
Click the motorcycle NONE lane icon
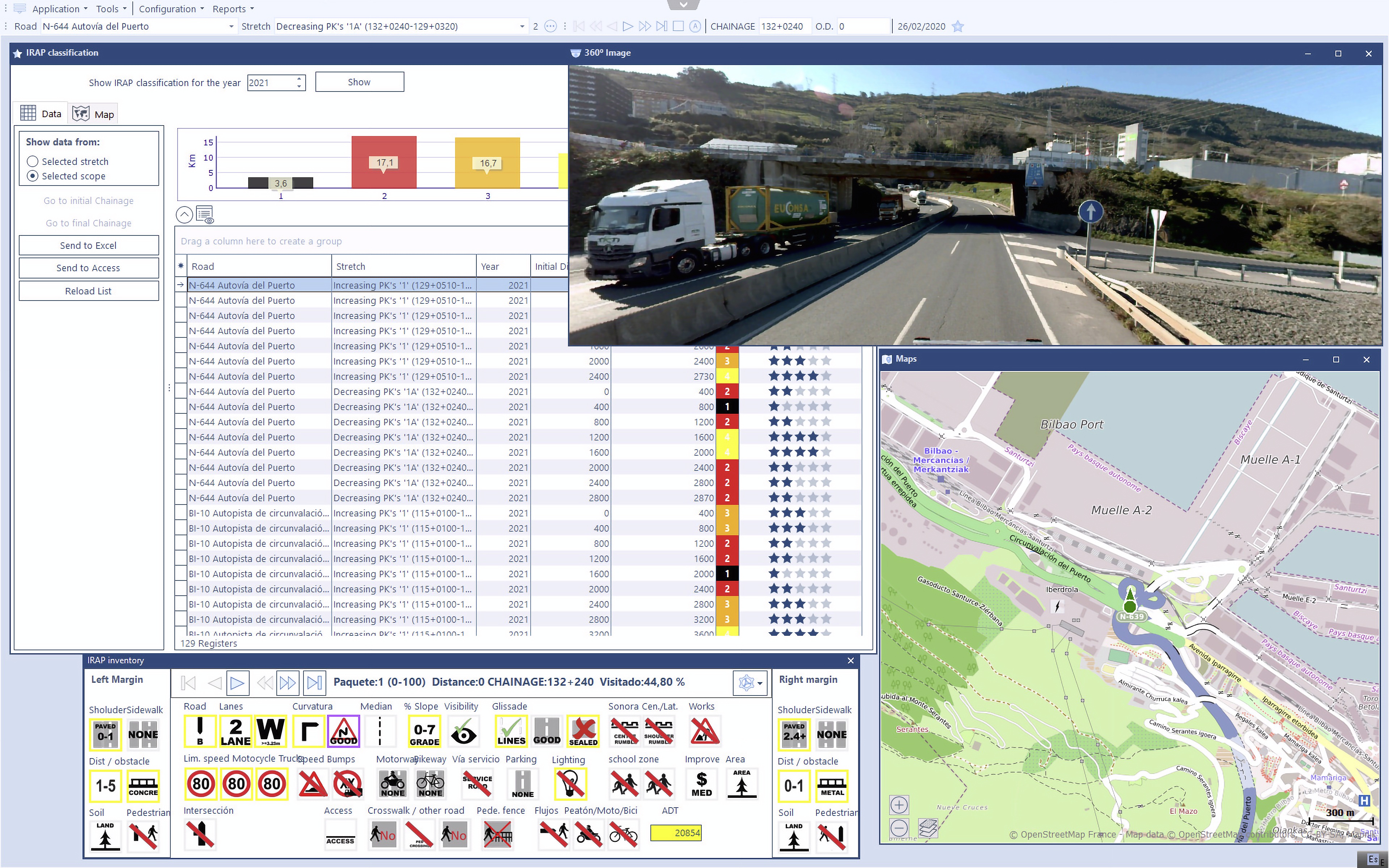tap(392, 784)
